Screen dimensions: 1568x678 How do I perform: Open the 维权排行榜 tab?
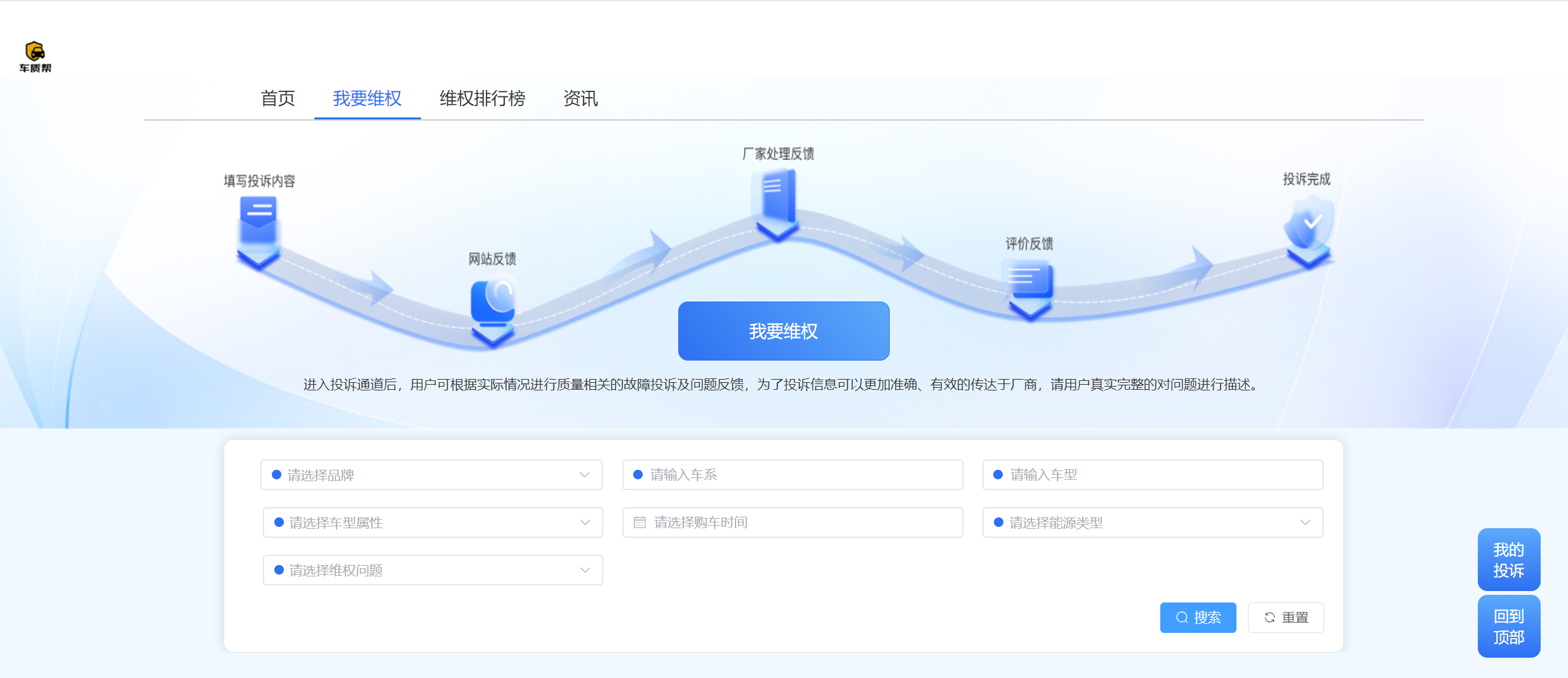coord(482,98)
